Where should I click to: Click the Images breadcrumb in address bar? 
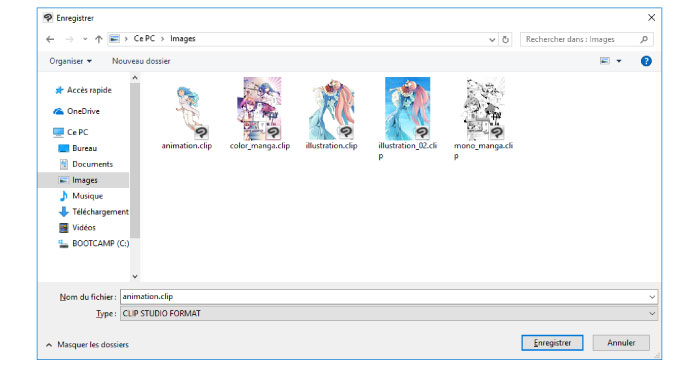tap(183, 39)
